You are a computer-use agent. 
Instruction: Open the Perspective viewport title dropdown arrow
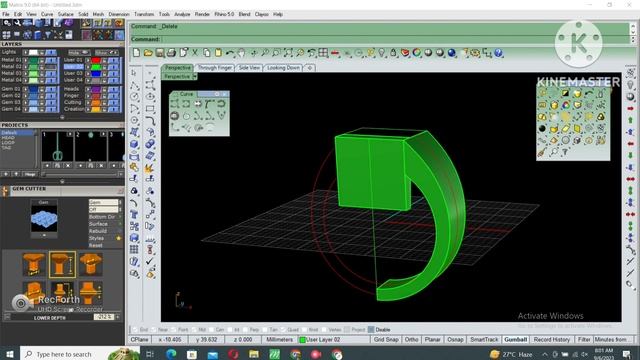[x=195, y=76]
